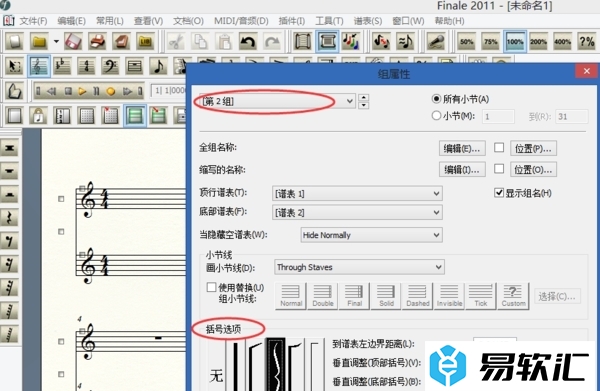Toggle 显示组名 checkbox
This screenshot has width=600, height=391.
(x=499, y=192)
